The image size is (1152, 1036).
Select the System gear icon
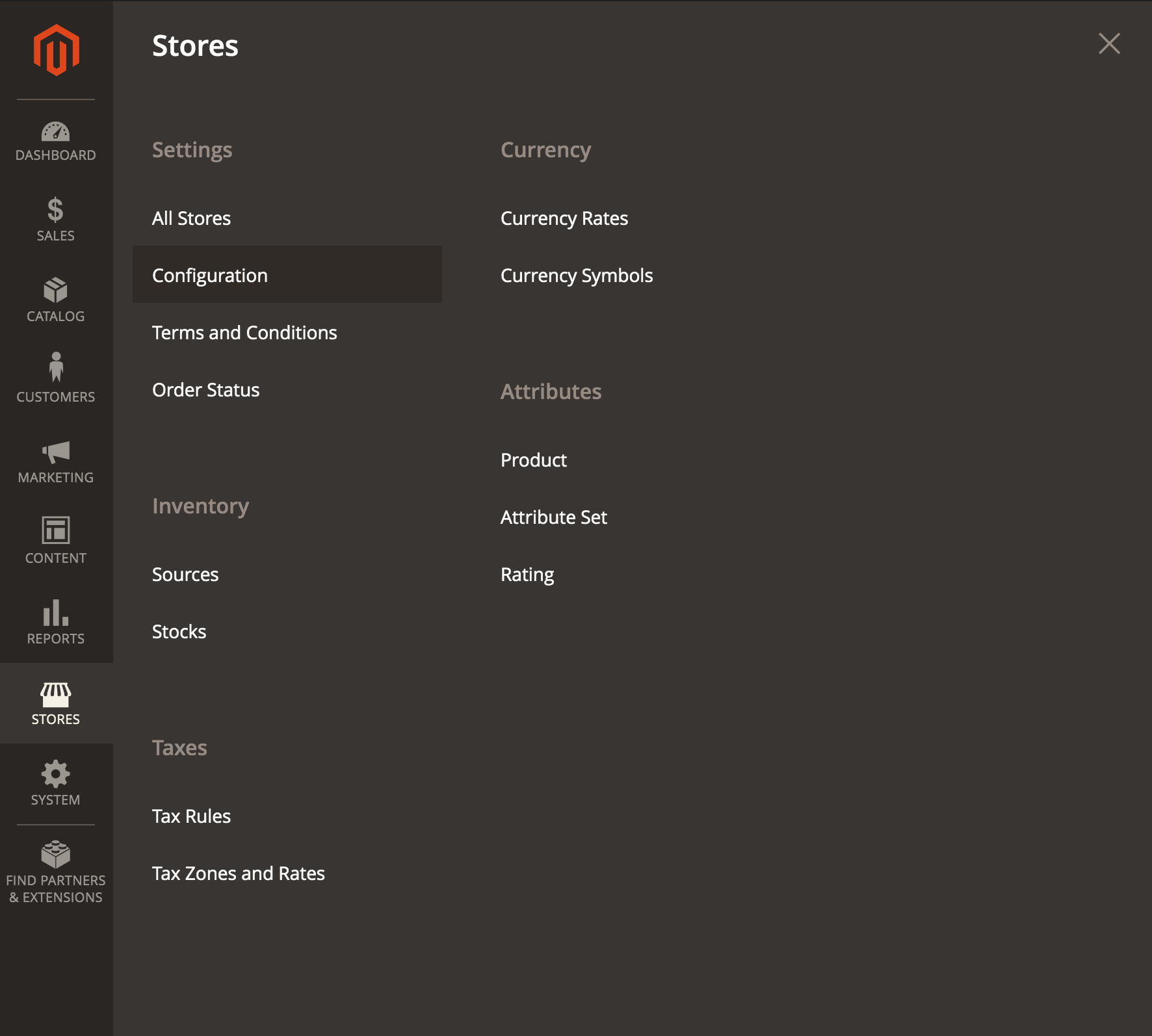coord(56,774)
